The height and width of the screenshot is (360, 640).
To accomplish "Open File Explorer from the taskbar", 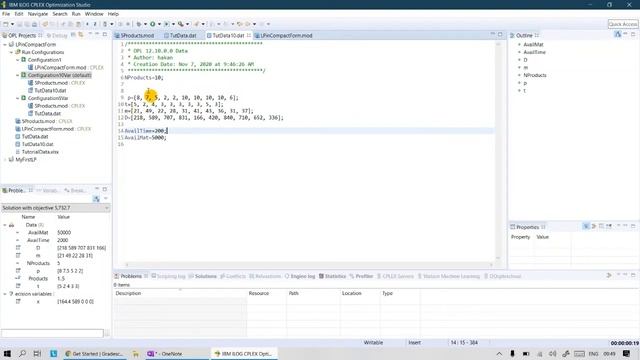I will [136, 353].
